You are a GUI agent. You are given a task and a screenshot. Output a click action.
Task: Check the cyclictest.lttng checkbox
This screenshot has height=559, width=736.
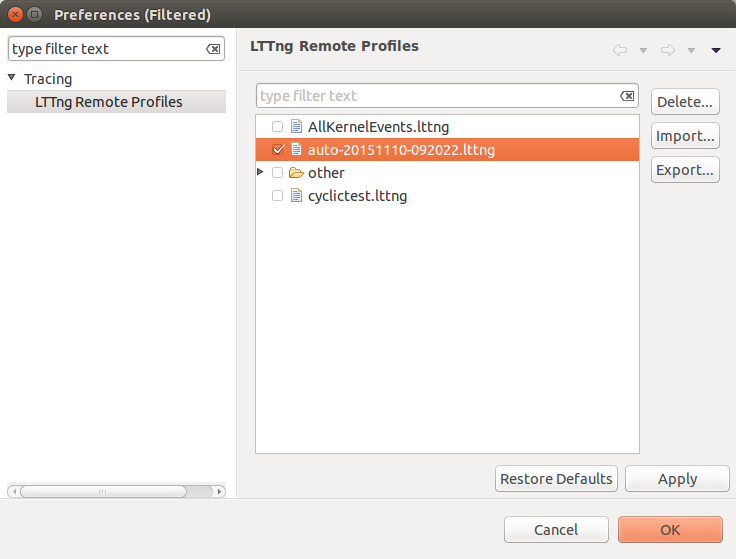tap(278, 196)
